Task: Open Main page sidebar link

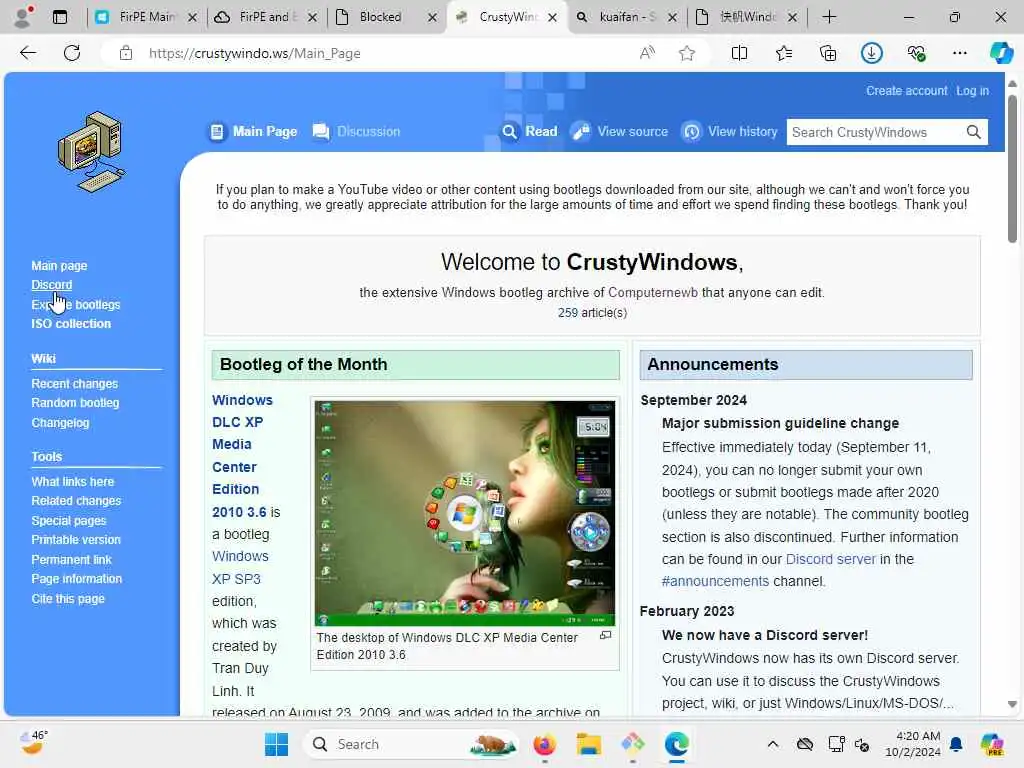Action: (x=59, y=266)
